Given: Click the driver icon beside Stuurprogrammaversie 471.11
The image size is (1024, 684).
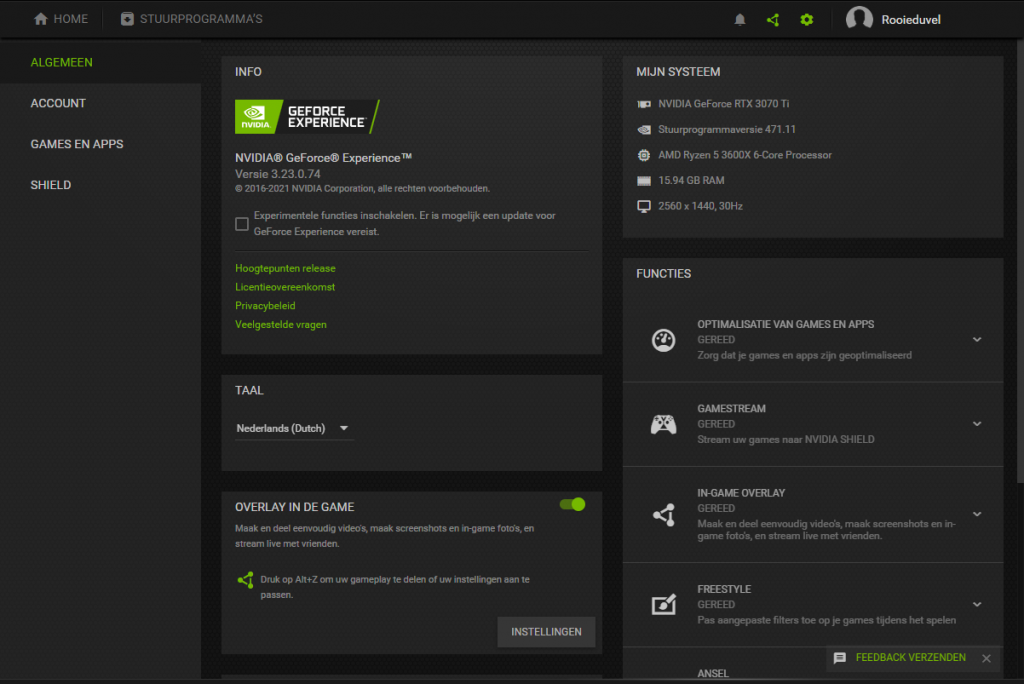Looking at the screenshot, I should (644, 129).
